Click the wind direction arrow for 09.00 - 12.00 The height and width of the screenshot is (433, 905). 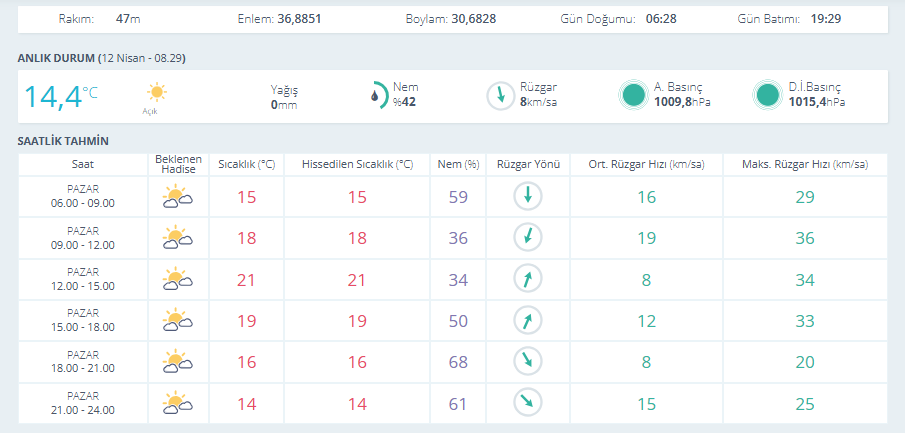(527, 238)
